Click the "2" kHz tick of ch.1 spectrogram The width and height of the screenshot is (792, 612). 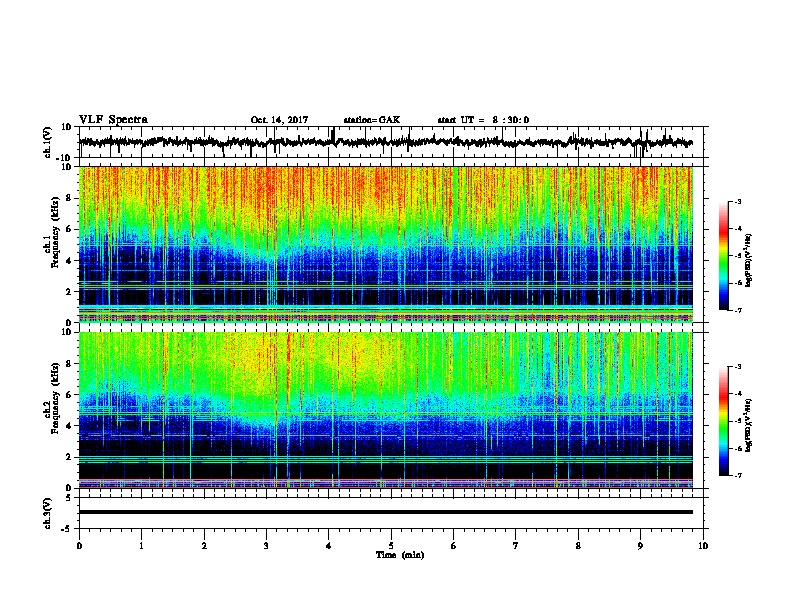click(69, 291)
